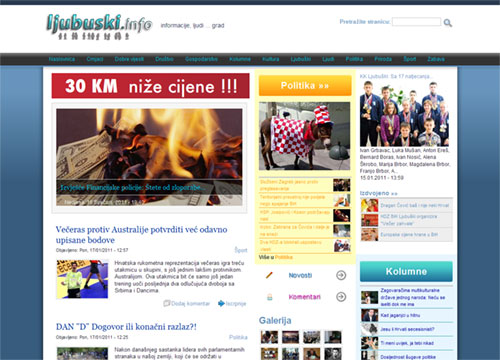Go to Kultura in the navigation bar

pos(271,59)
